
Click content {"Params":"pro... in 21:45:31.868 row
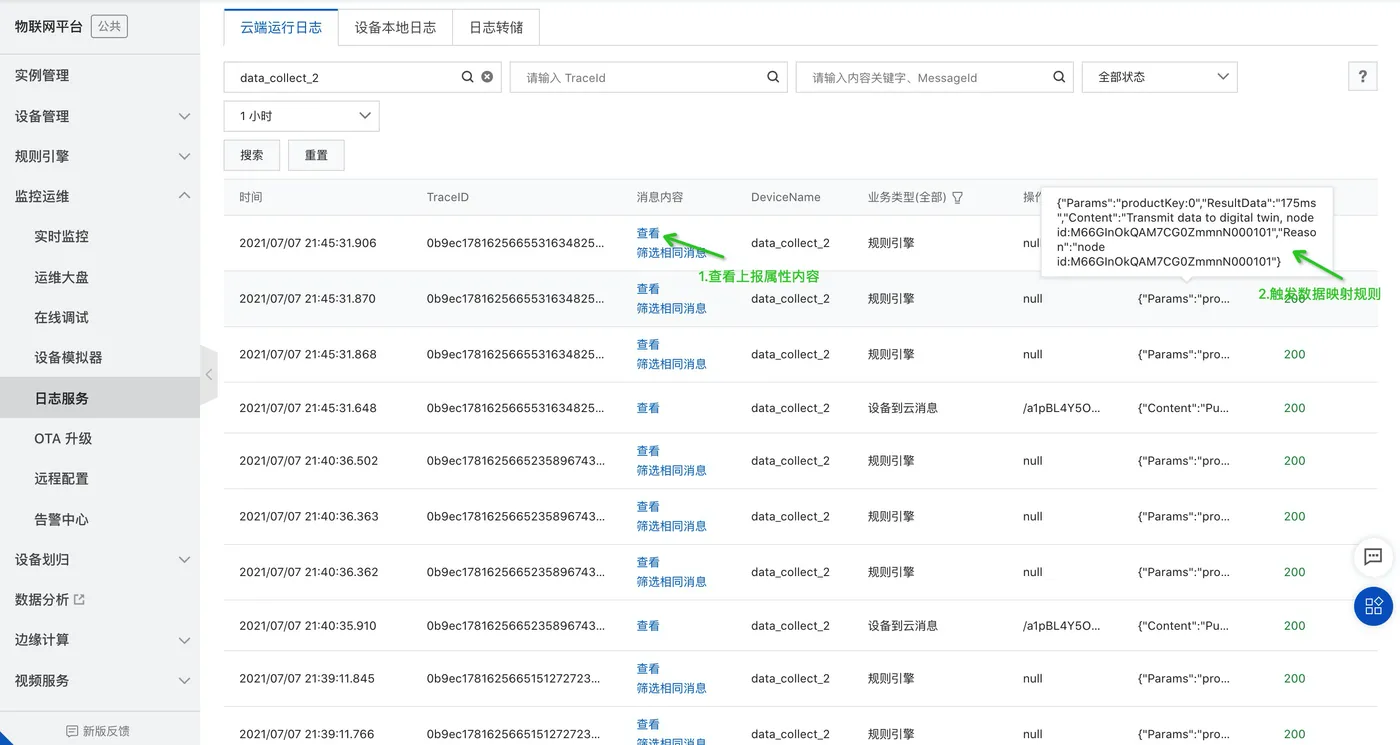point(1184,354)
